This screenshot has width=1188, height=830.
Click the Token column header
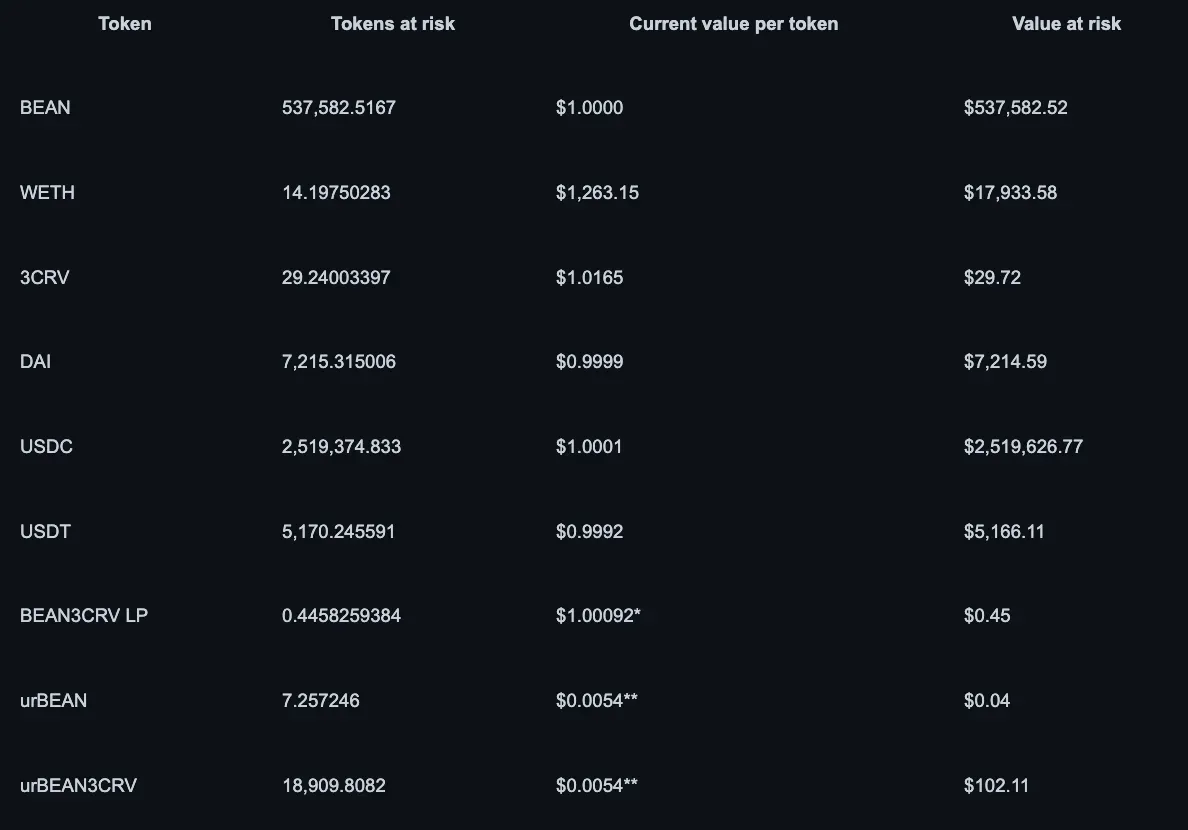coord(125,23)
